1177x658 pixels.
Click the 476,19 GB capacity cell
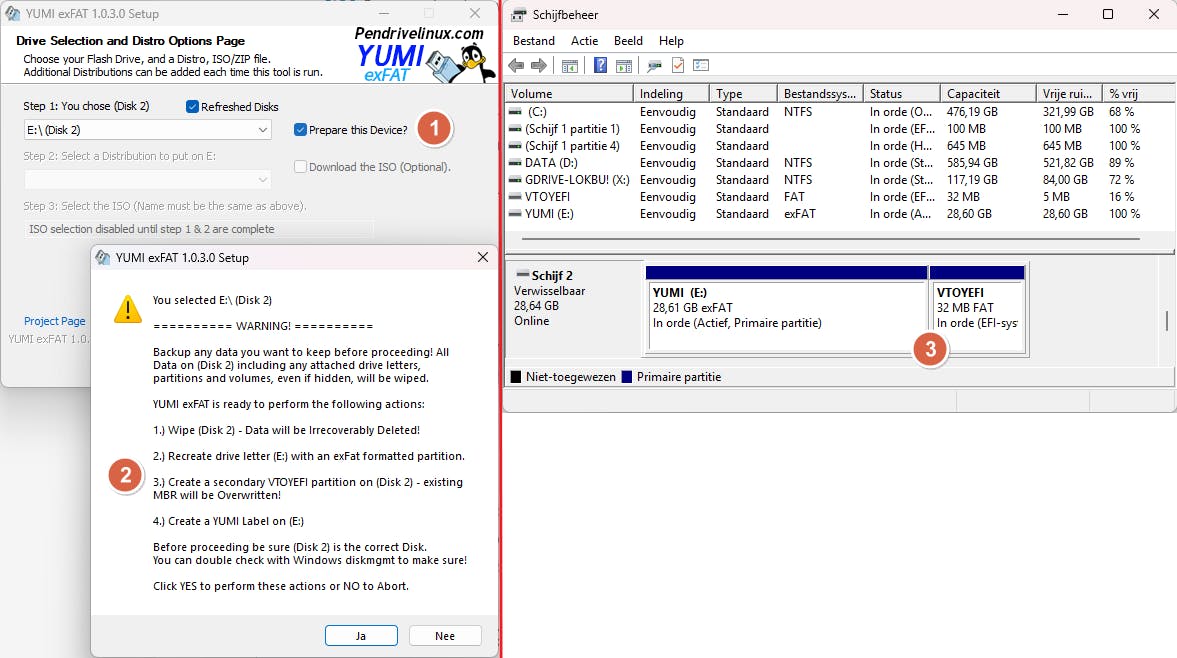pos(972,112)
